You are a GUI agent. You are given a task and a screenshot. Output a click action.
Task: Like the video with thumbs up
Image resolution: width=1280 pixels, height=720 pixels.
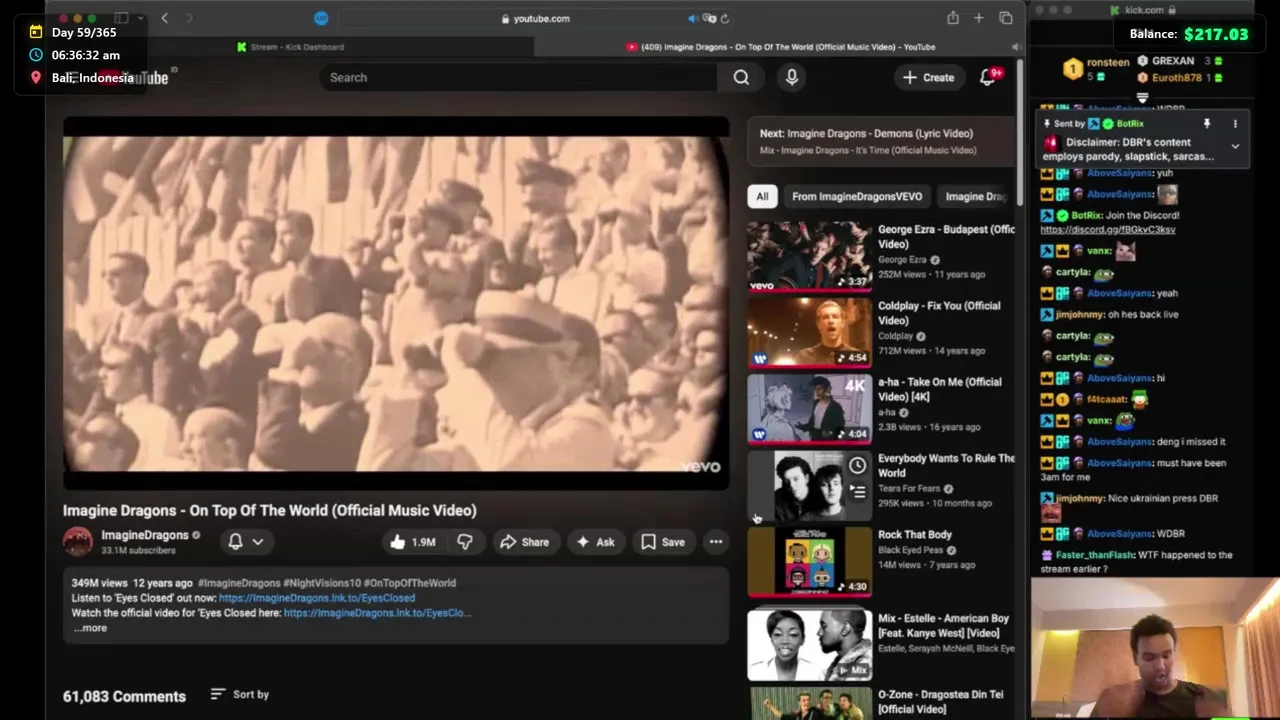(413, 542)
